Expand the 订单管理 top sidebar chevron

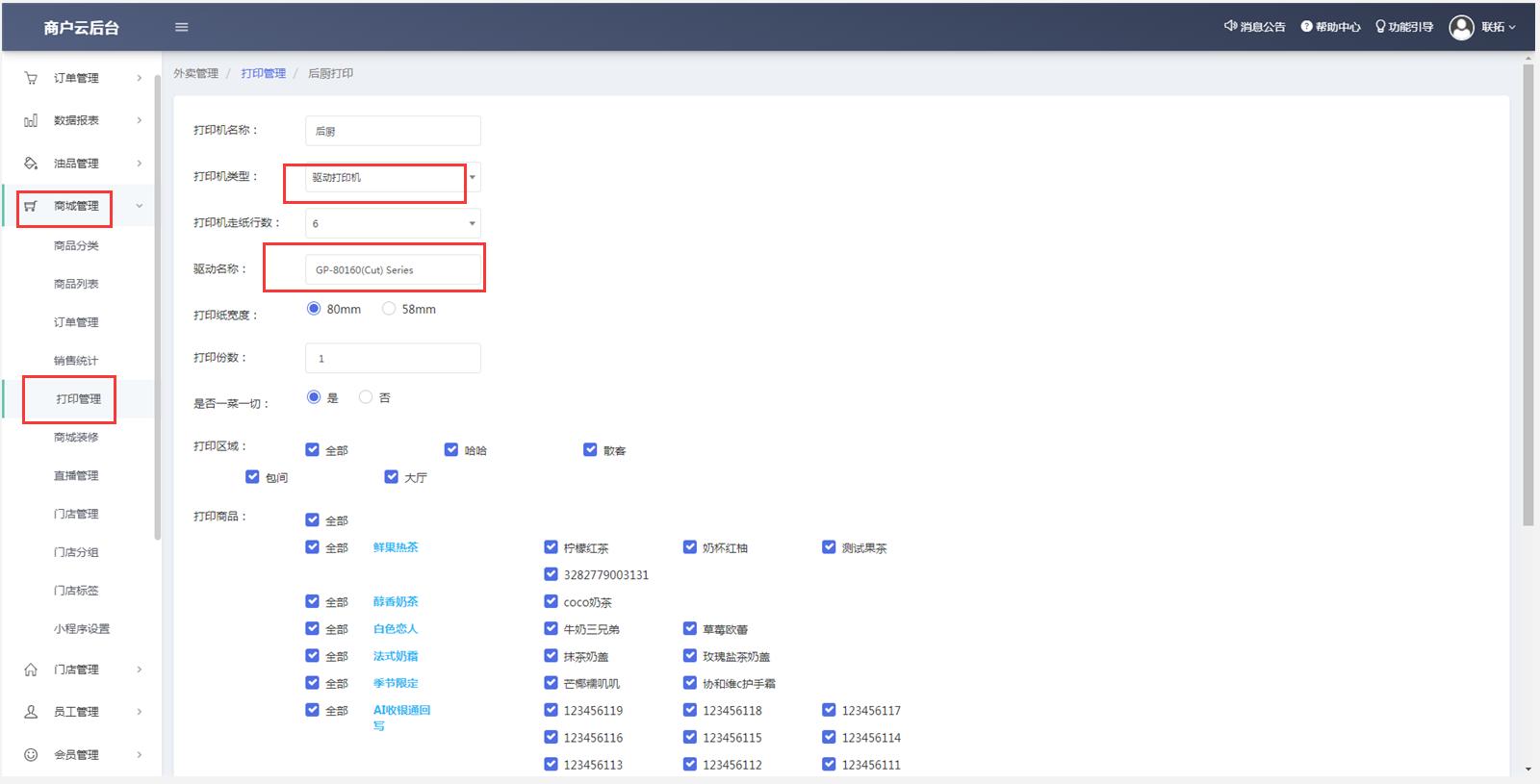click(139, 78)
